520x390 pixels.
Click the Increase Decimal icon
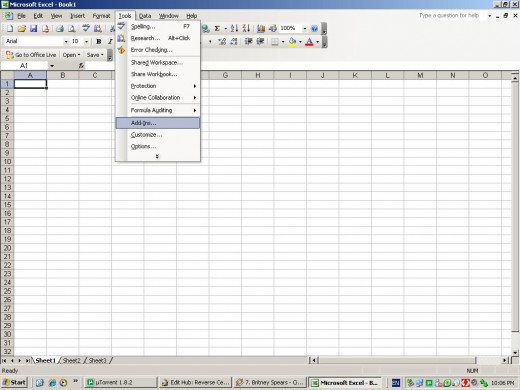tap(222, 41)
